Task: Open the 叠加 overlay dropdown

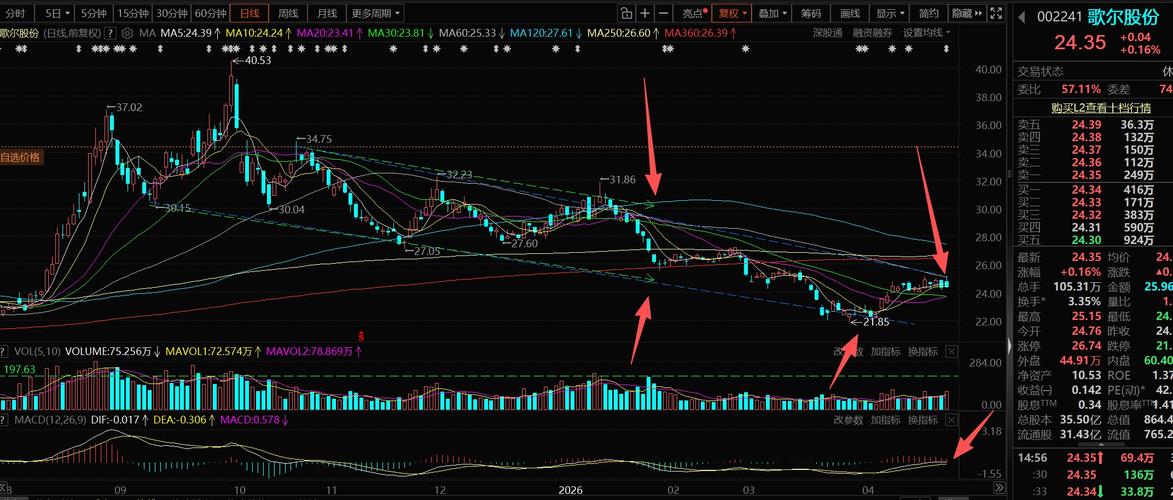Action: click(773, 13)
